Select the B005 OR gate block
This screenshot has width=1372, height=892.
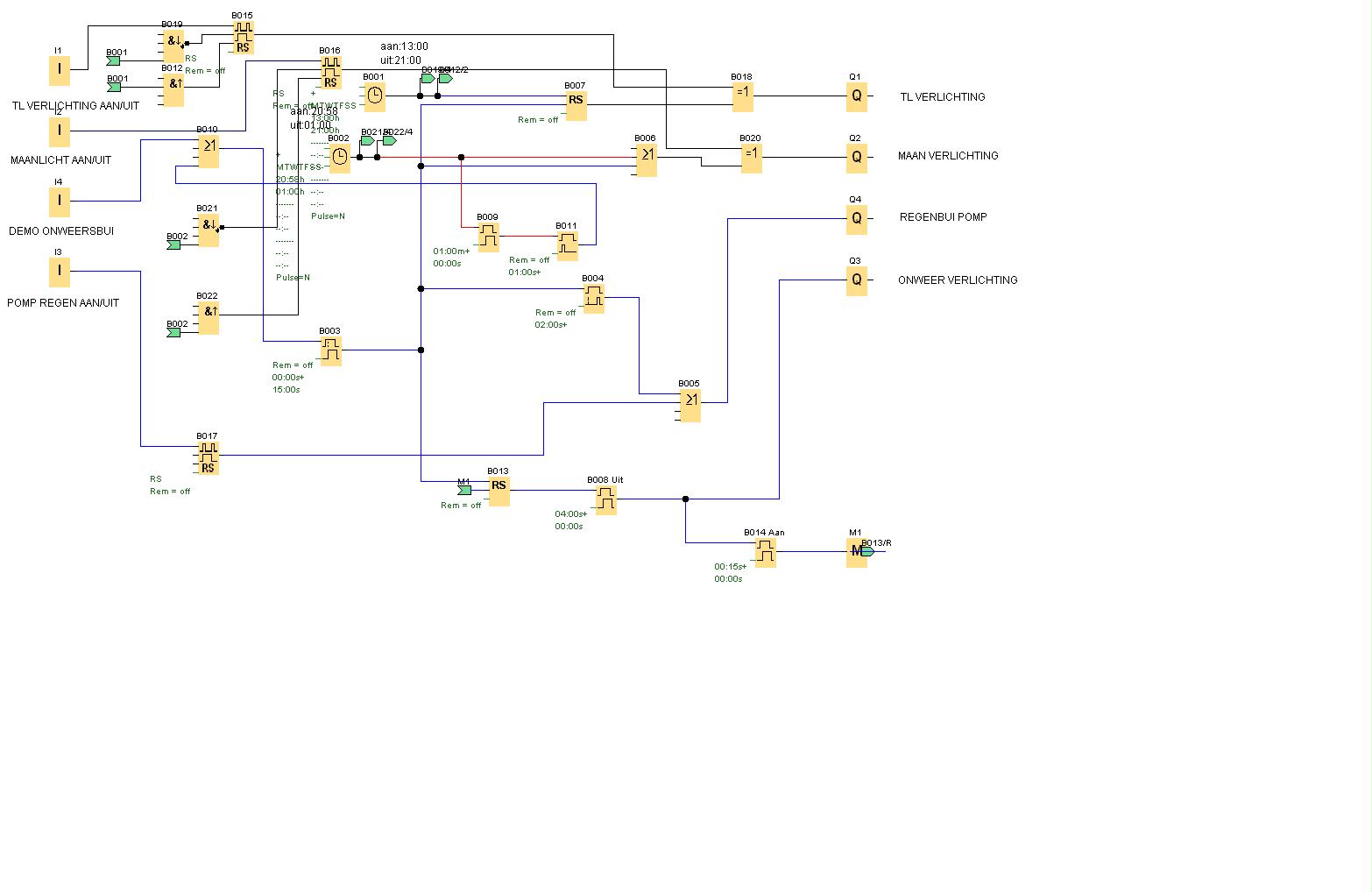(x=690, y=403)
